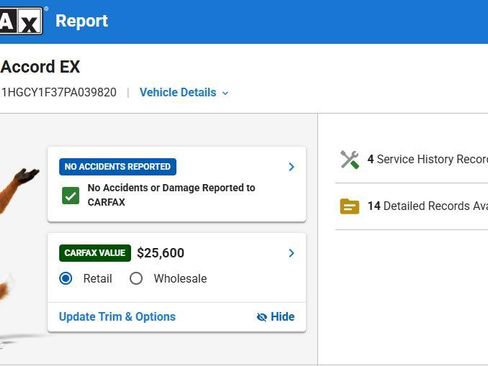
Task: Click the Update Trim & Options link
Action: 117,317
